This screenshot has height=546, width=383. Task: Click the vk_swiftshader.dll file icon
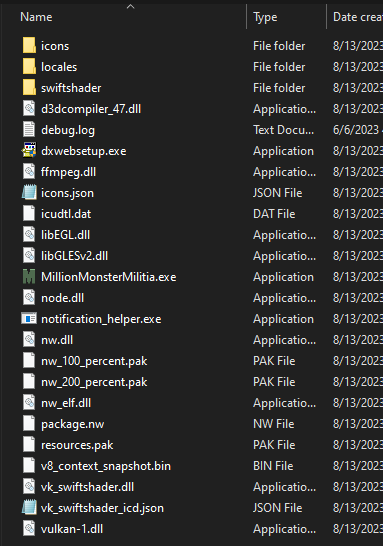[29, 486]
